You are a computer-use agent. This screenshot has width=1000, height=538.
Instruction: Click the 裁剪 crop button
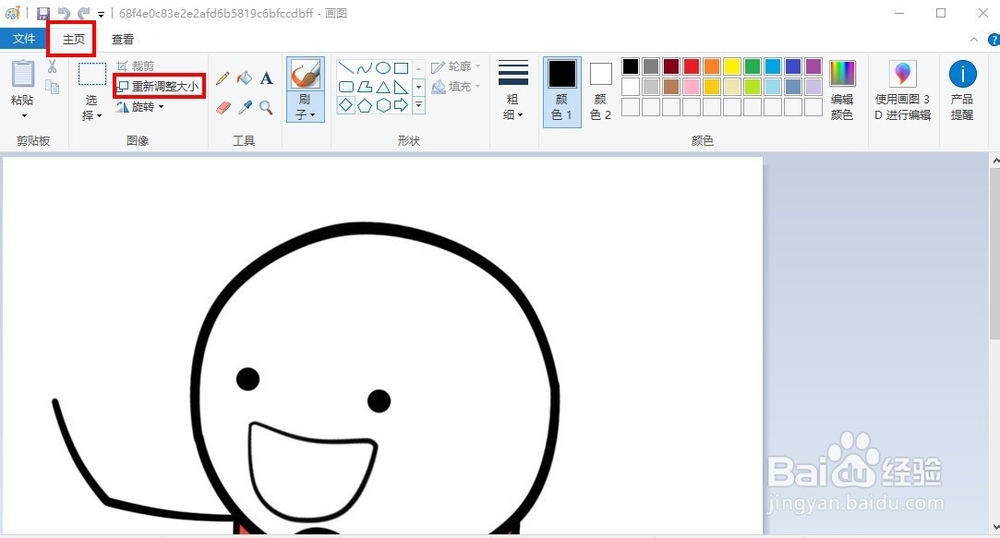135,66
